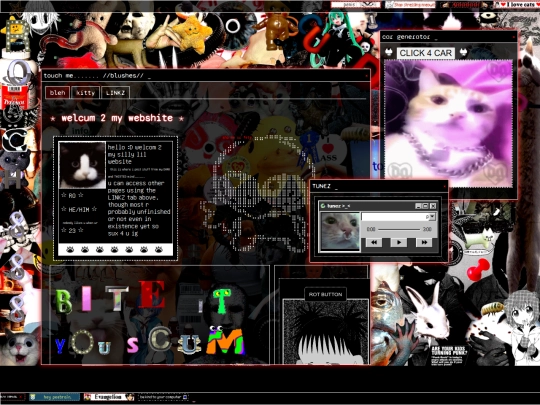Click the 'HE/HIM' text in profile box
Image resolution: width=540 pixels, height=405 pixels.
click(x=79, y=209)
